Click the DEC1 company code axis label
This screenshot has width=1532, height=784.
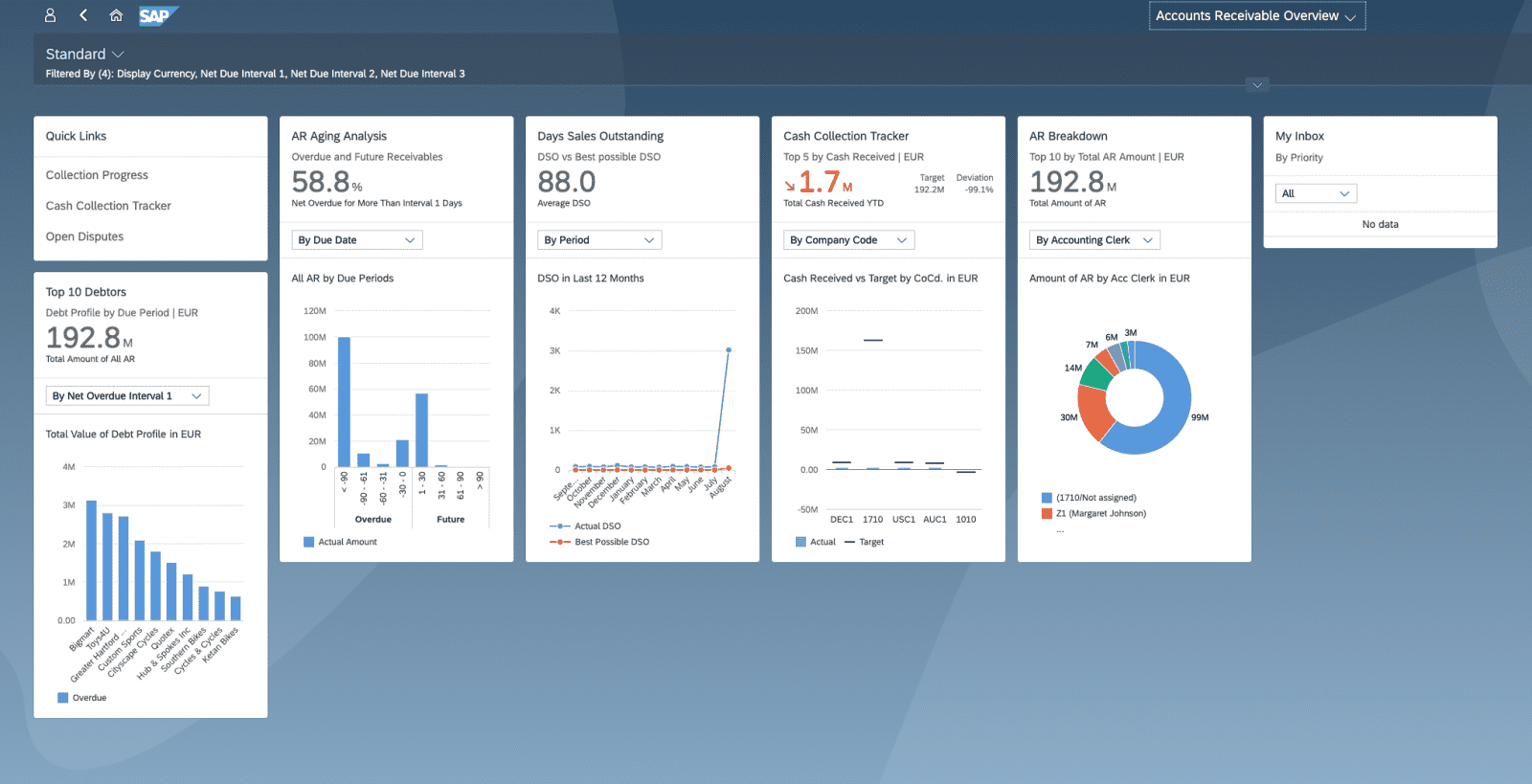coord(842,520)
